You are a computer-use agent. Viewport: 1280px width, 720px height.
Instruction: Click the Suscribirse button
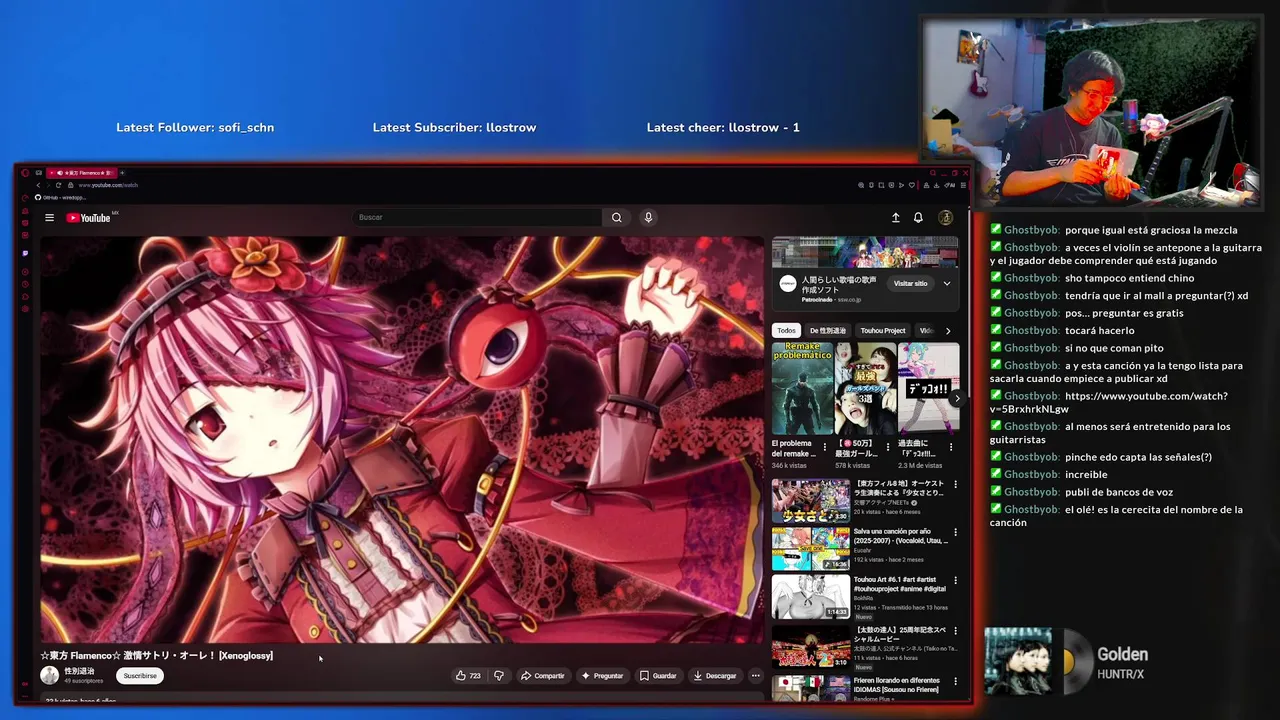(x=140, y=676)
